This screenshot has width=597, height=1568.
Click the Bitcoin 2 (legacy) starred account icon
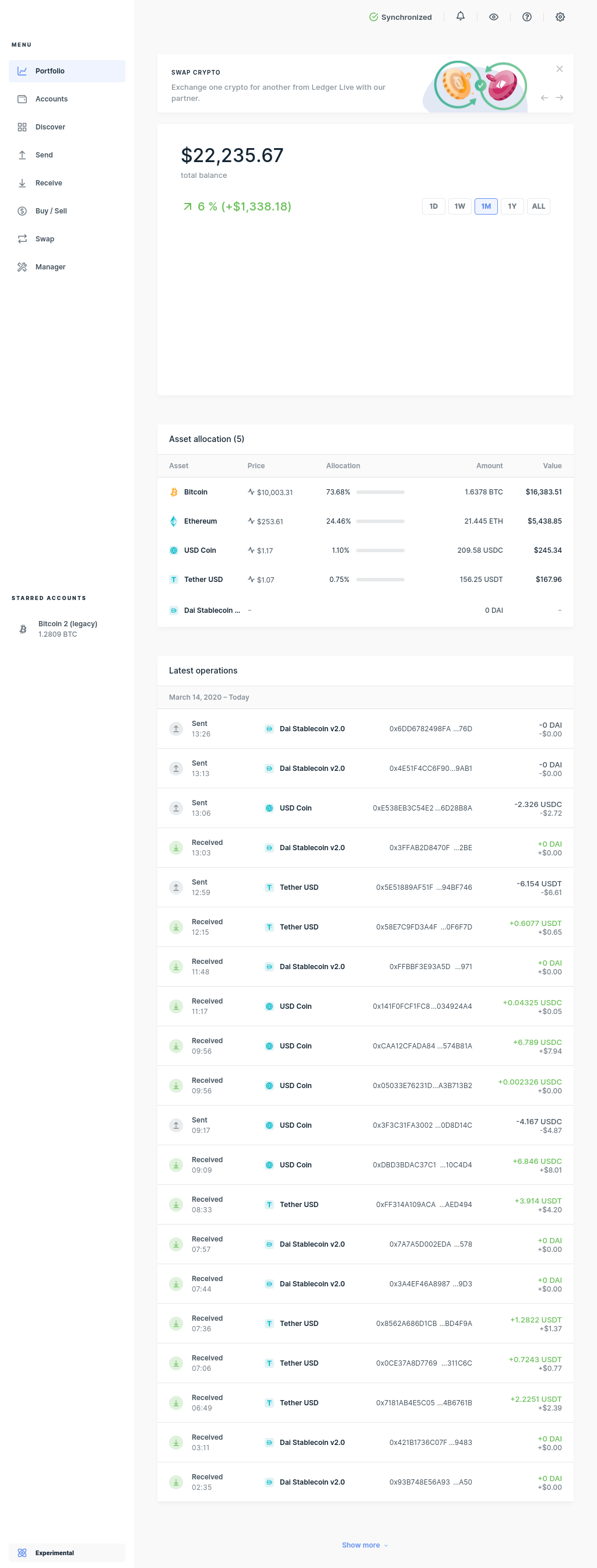23,629
